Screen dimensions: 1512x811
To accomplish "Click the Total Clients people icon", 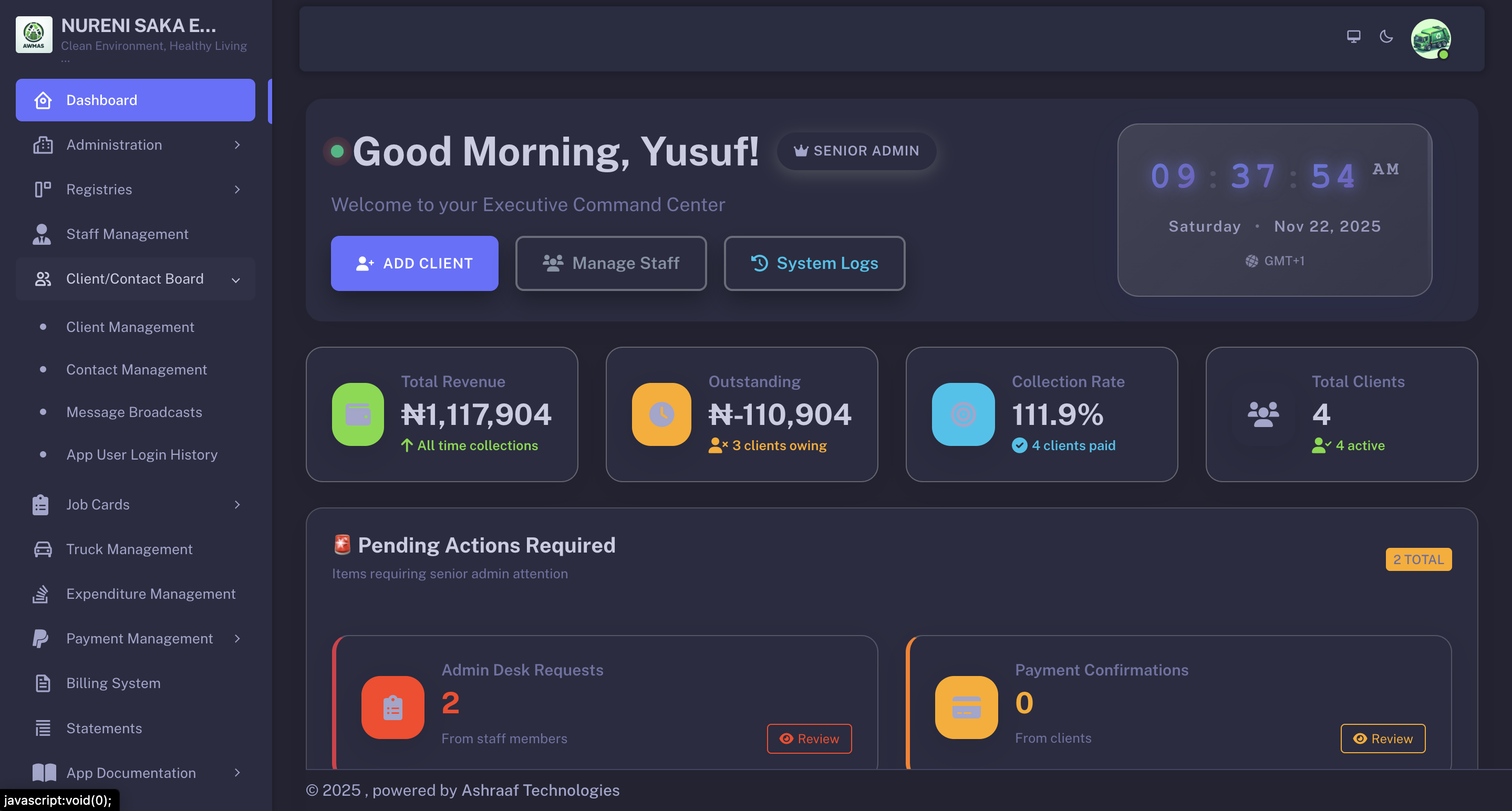I will (x=1263, y=414).
